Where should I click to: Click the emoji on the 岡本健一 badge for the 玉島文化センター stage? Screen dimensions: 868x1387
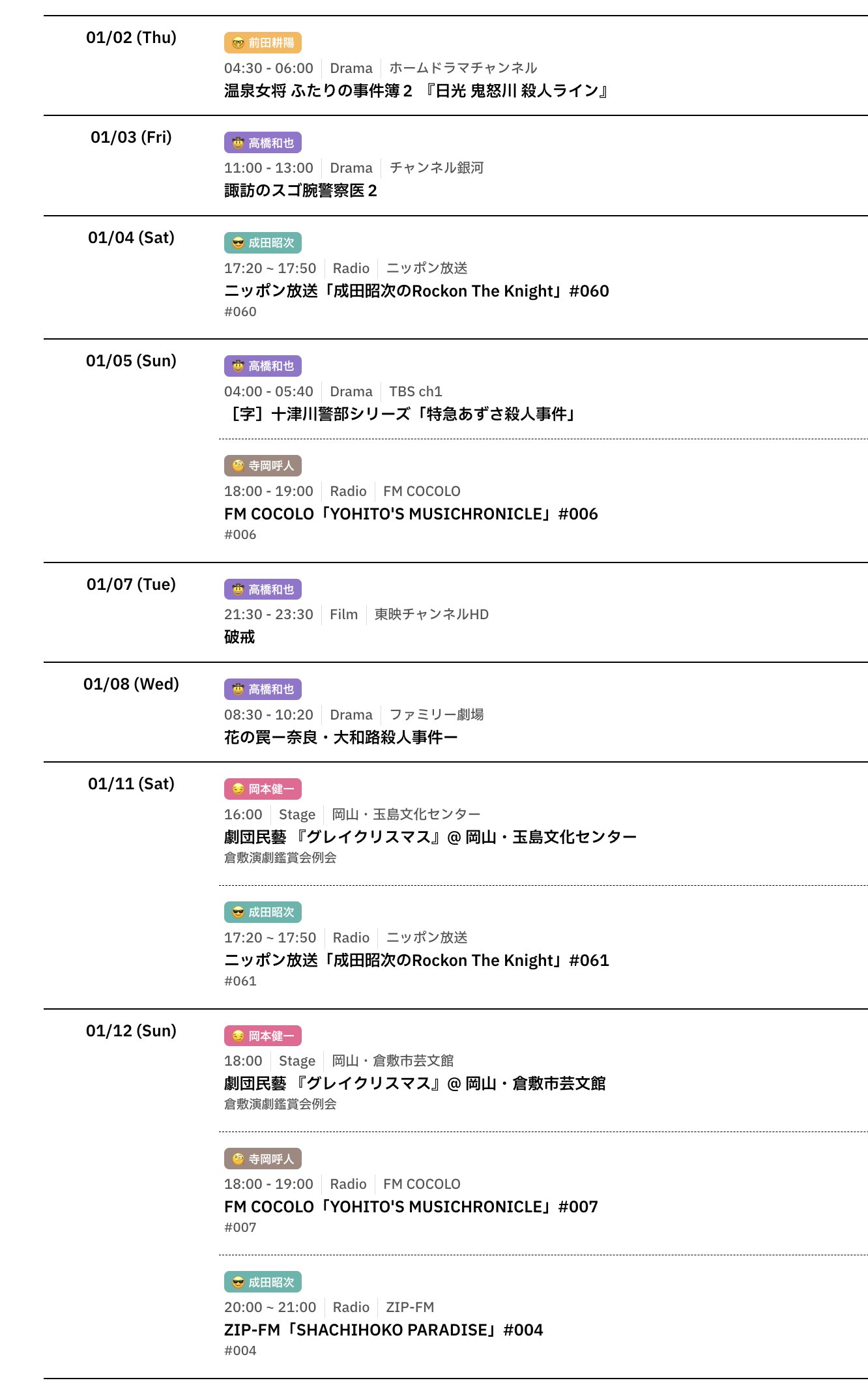tap(238, 789)
